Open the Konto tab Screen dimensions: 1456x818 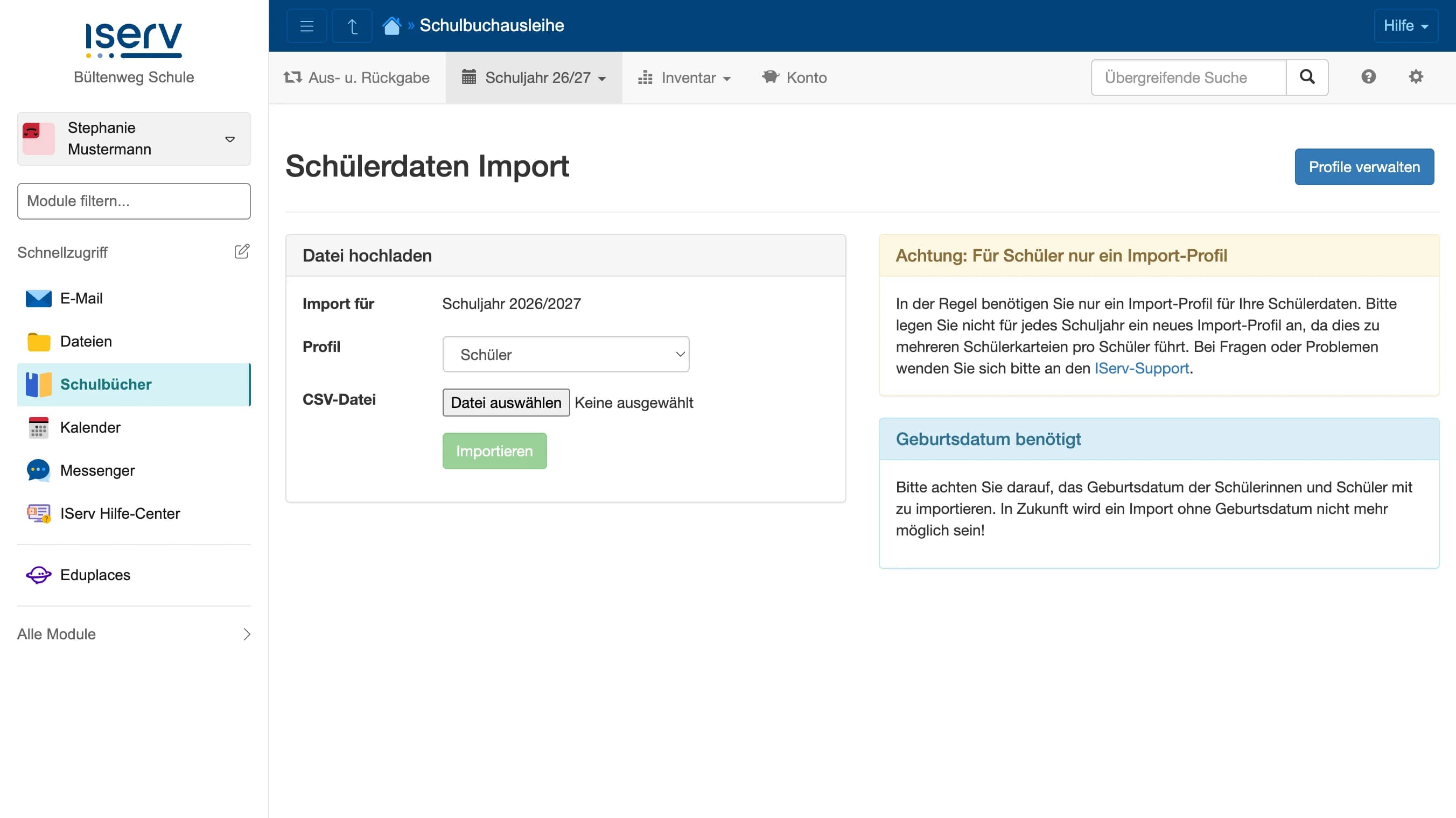794,77
